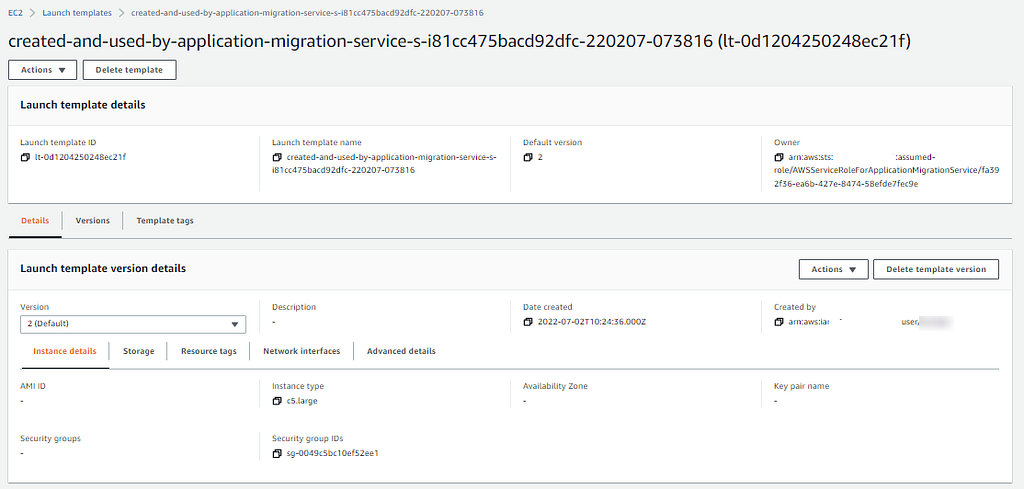The image size is (1024, 489).
Task: Copy the Date created timestamp
Action: (x=528, y=322)
